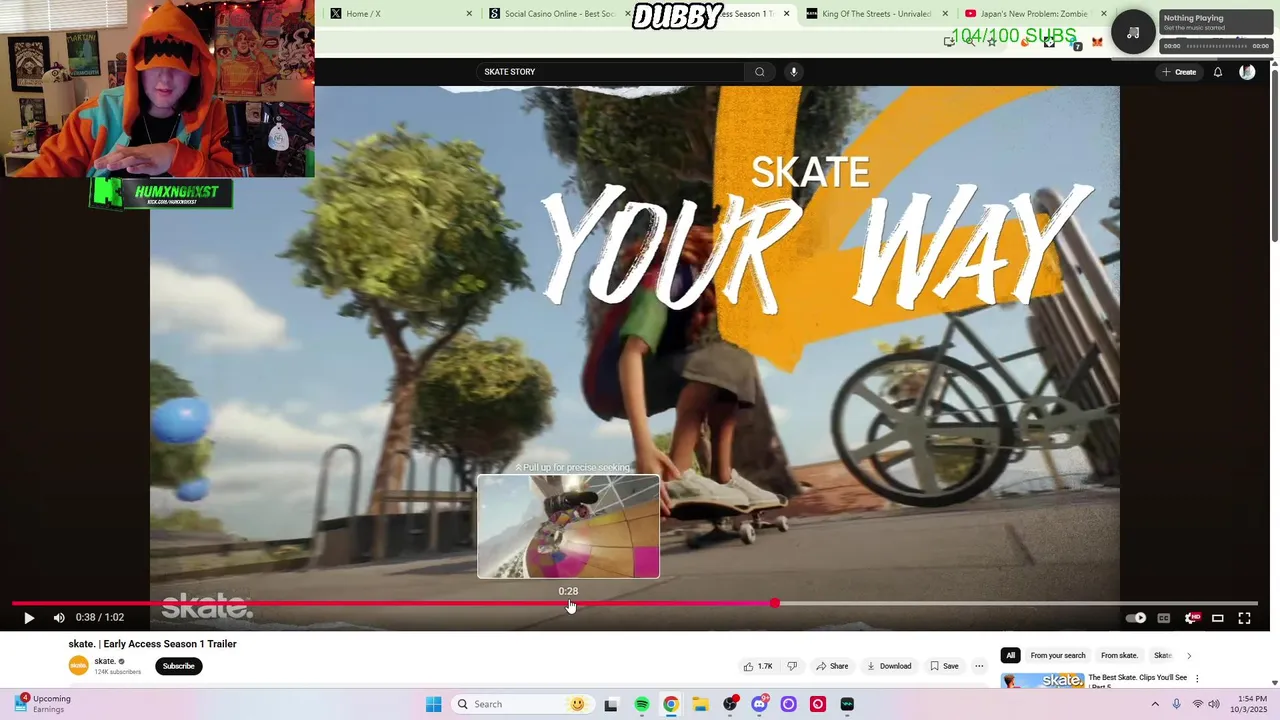Like the video with thumbs up
The image size is (1280, 720).
click(x=758, y=666)
